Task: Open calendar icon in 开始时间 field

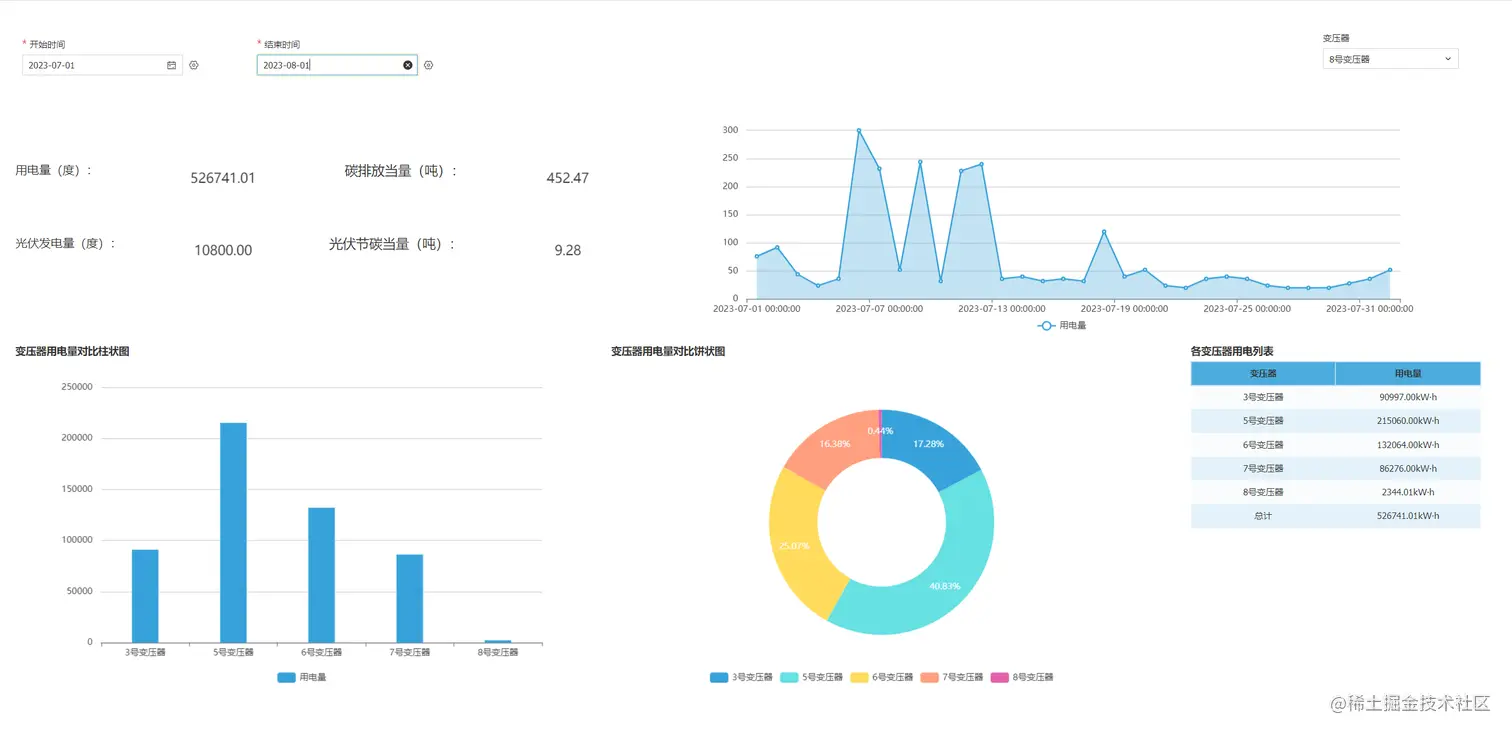Action: (x=171, y=65)
